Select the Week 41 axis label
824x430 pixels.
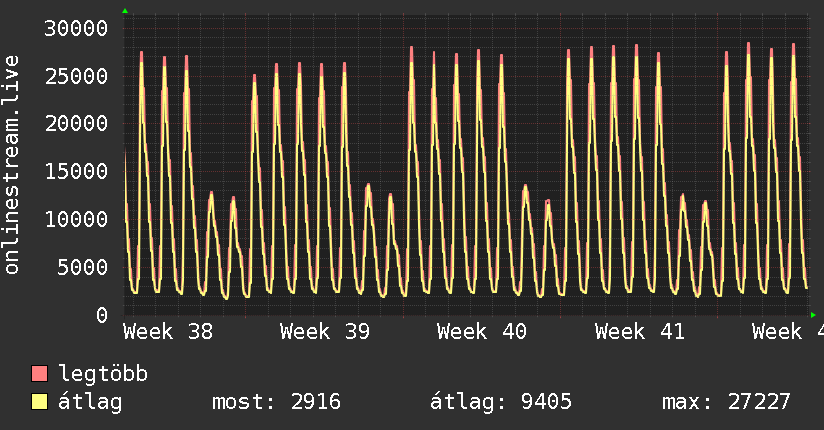click(640, 332)
